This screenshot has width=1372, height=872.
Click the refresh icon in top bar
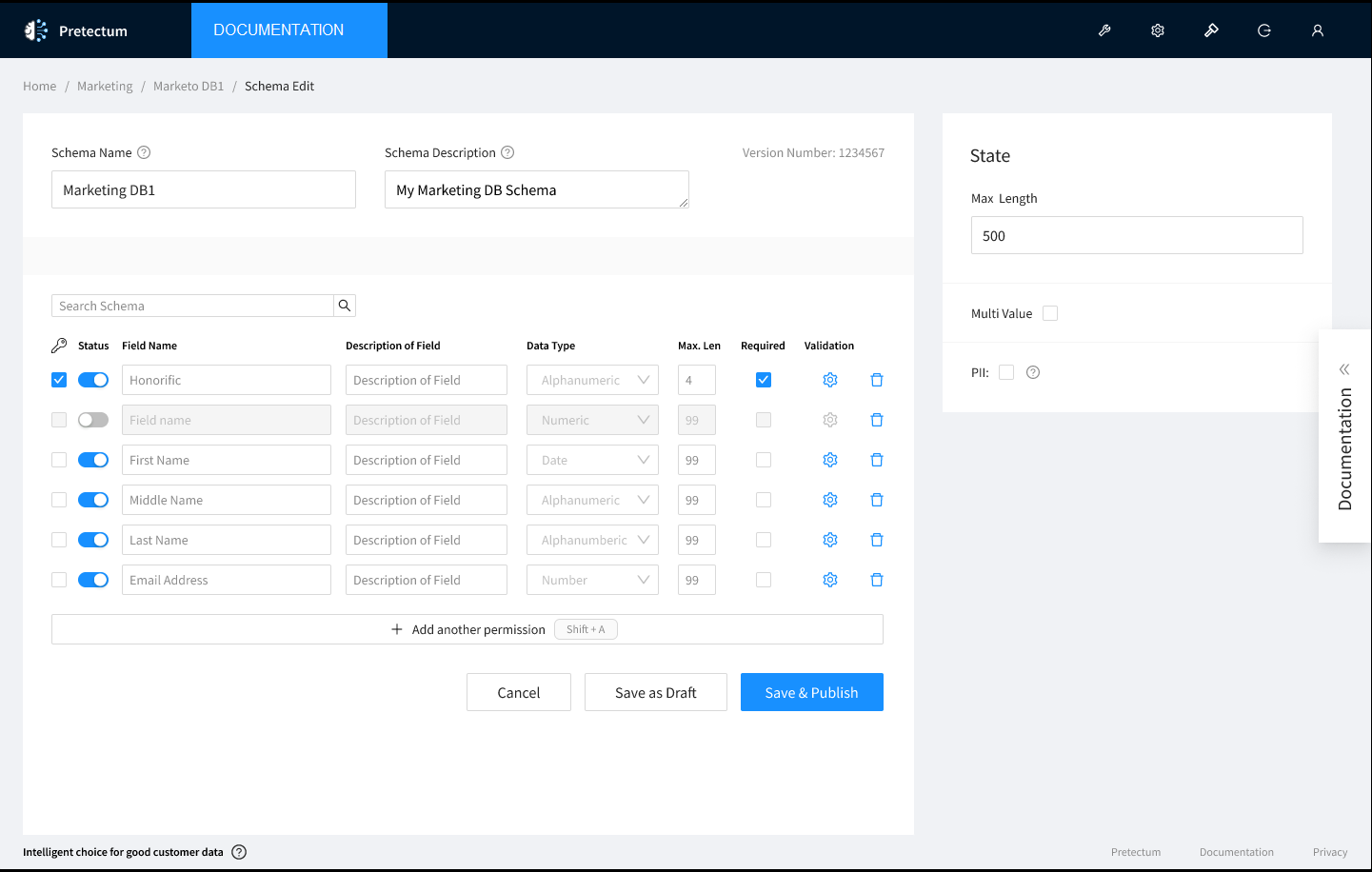tap(1264, 30)
